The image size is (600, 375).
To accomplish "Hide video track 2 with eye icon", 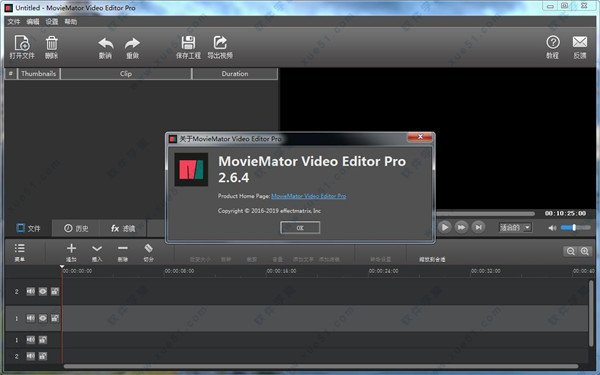I will (43, 292).
